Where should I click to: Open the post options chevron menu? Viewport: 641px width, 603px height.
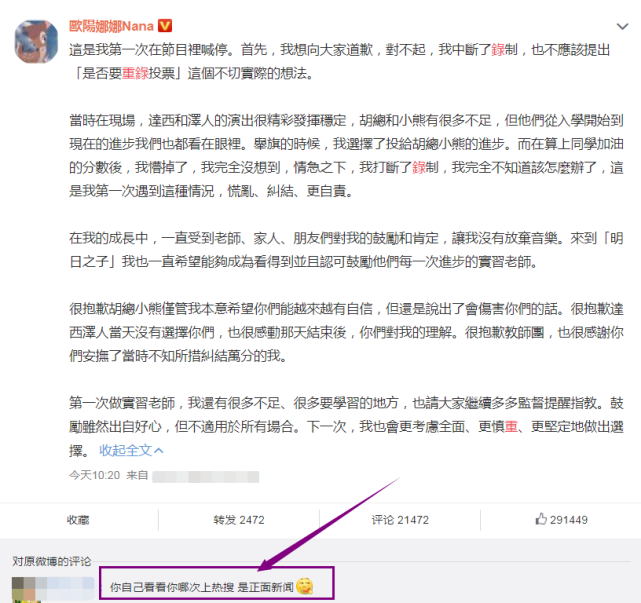622,27
